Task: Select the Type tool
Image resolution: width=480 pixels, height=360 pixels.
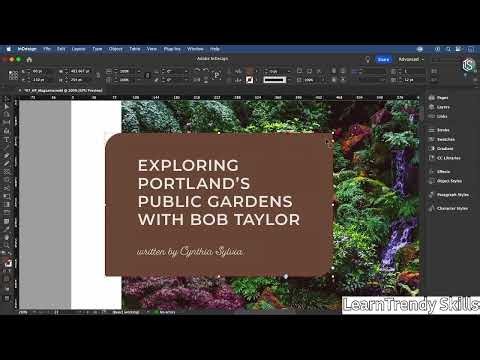Action: [x=7, y=139]
